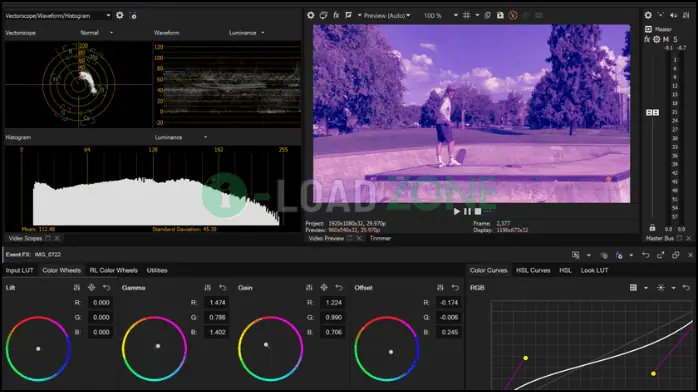Open Video Preview project properties gear

tap(311, 15)
